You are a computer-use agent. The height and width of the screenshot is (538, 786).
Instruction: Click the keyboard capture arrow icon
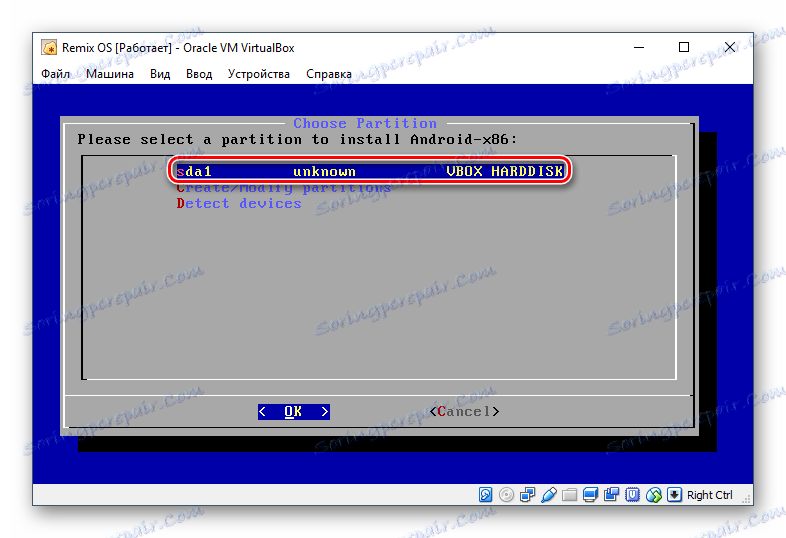pos(675,495)
